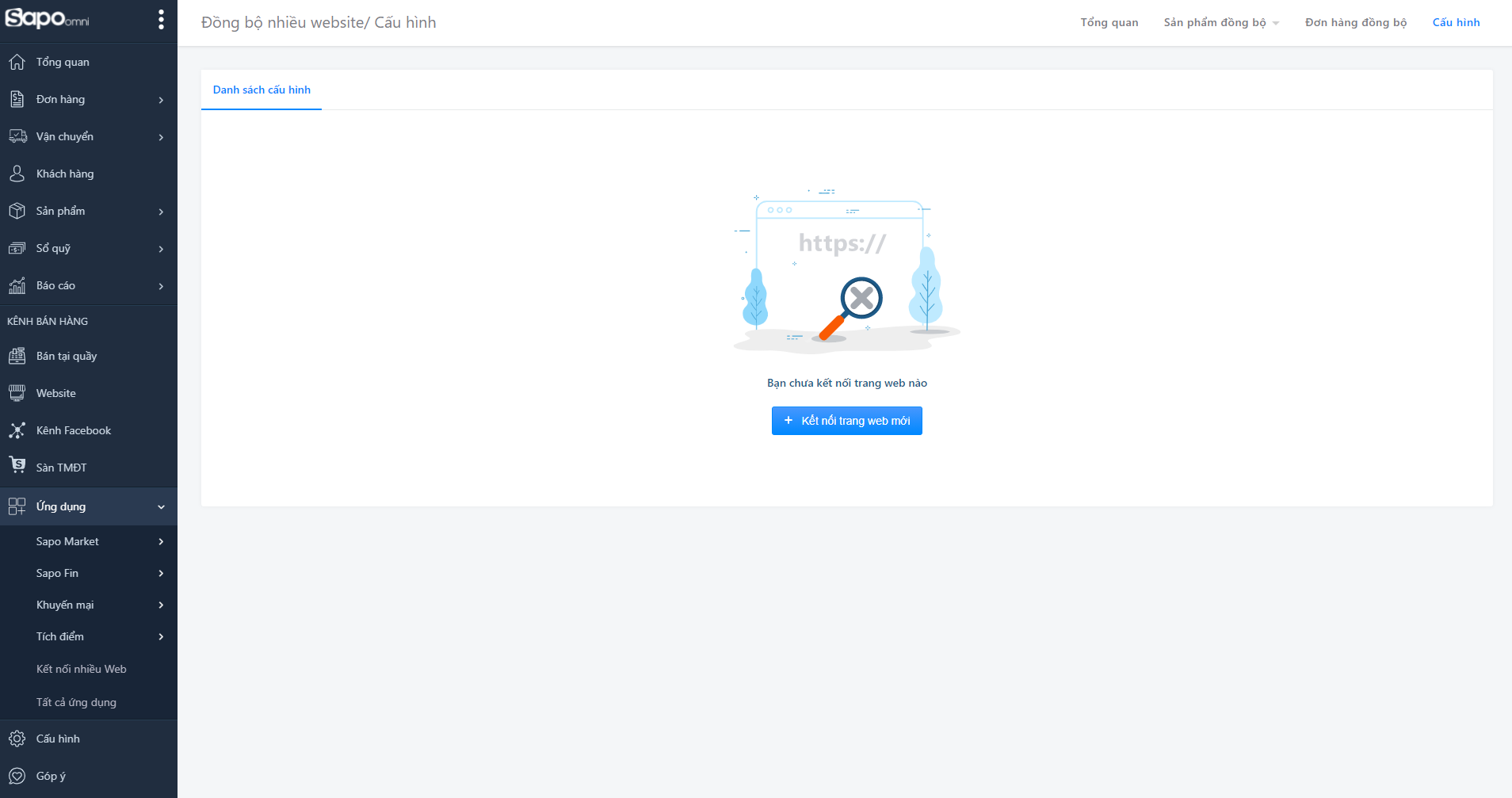
Task: Click the Bán tại quầy register icon
Action: pyautogui.click(x=17, y=356)
